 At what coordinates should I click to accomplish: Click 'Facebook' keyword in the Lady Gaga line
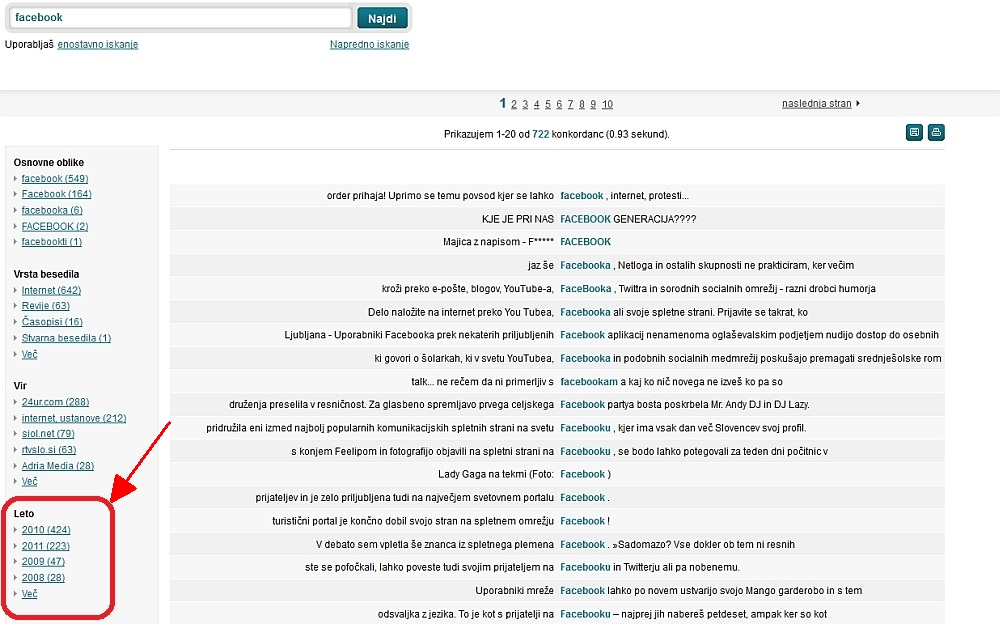582,474
